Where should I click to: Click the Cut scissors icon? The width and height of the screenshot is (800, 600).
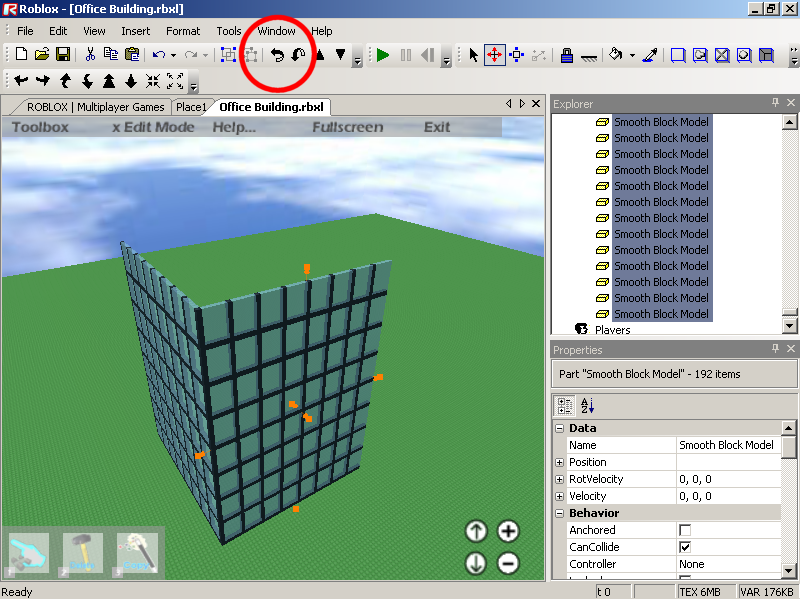pos(90,55)
